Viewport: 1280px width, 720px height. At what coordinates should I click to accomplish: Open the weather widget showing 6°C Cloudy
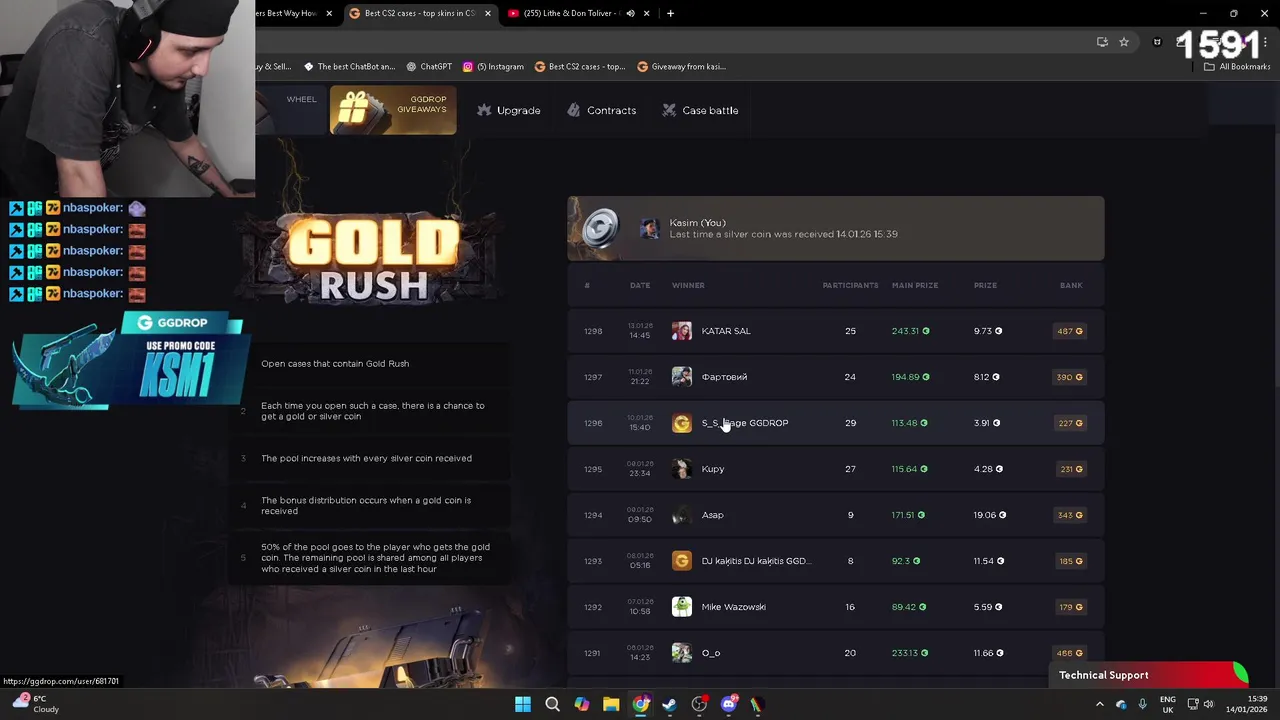coord(35,704)
